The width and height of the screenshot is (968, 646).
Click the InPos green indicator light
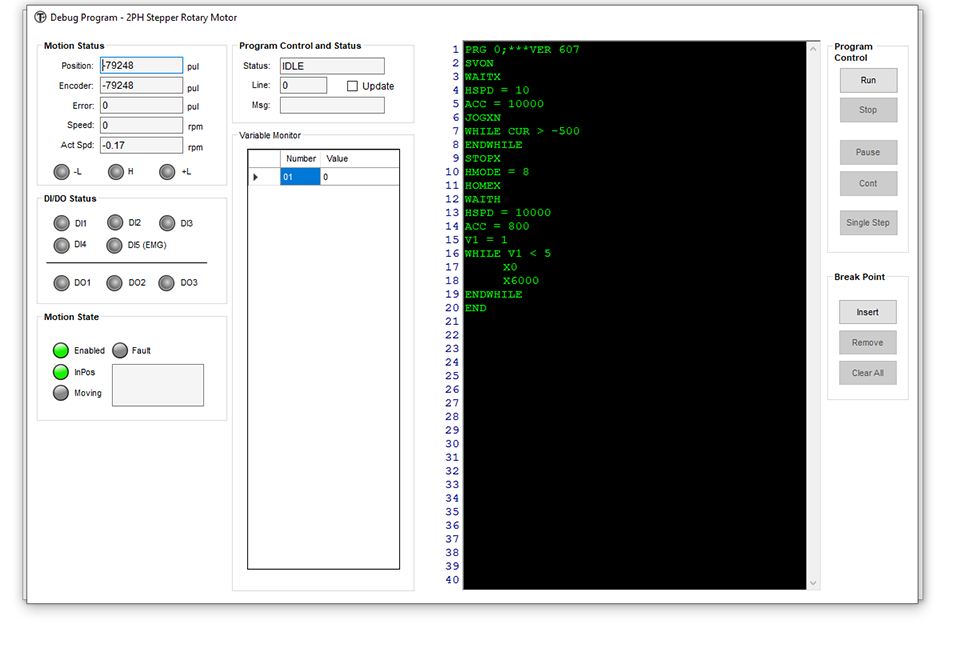61,372
